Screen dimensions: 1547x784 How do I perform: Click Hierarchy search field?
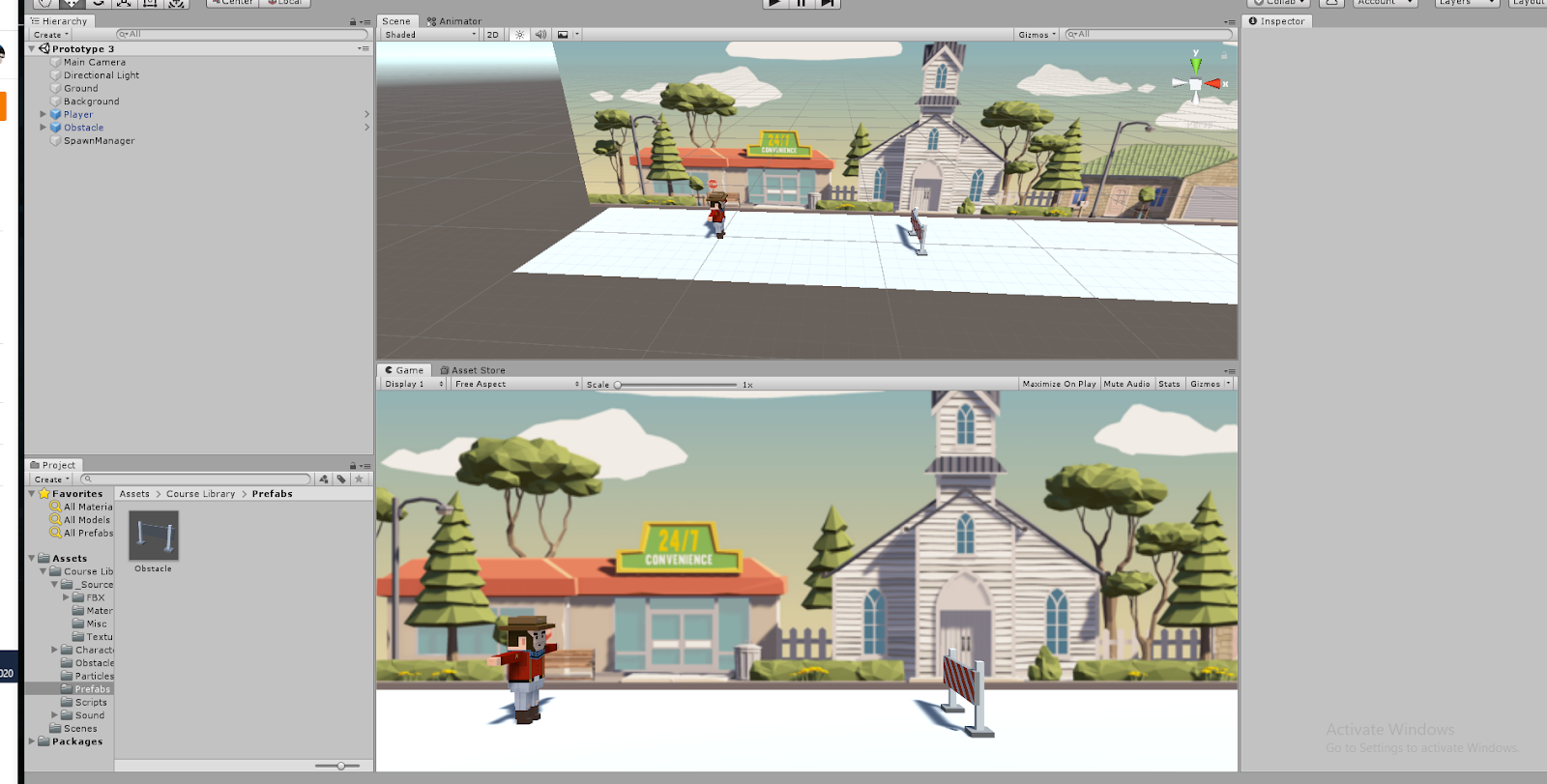coord(242,34)
